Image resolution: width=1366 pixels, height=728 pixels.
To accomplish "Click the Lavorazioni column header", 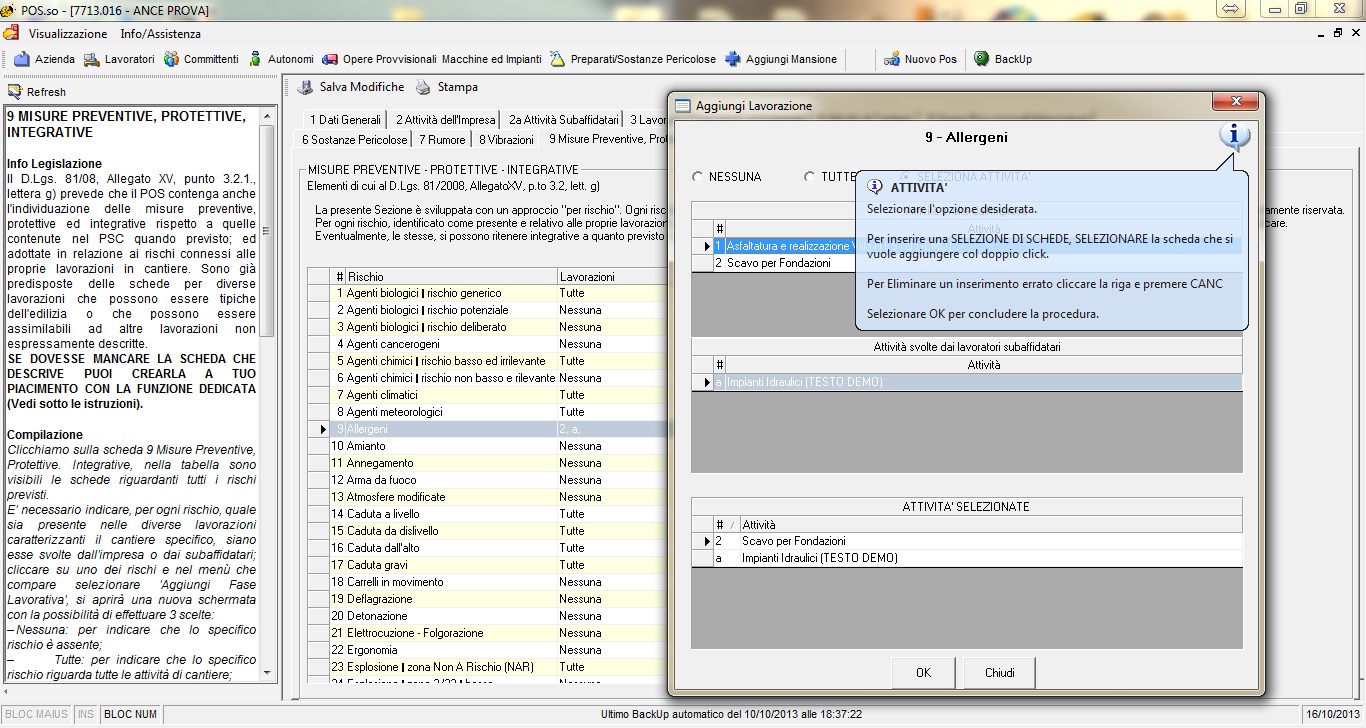I will (612, 276).
